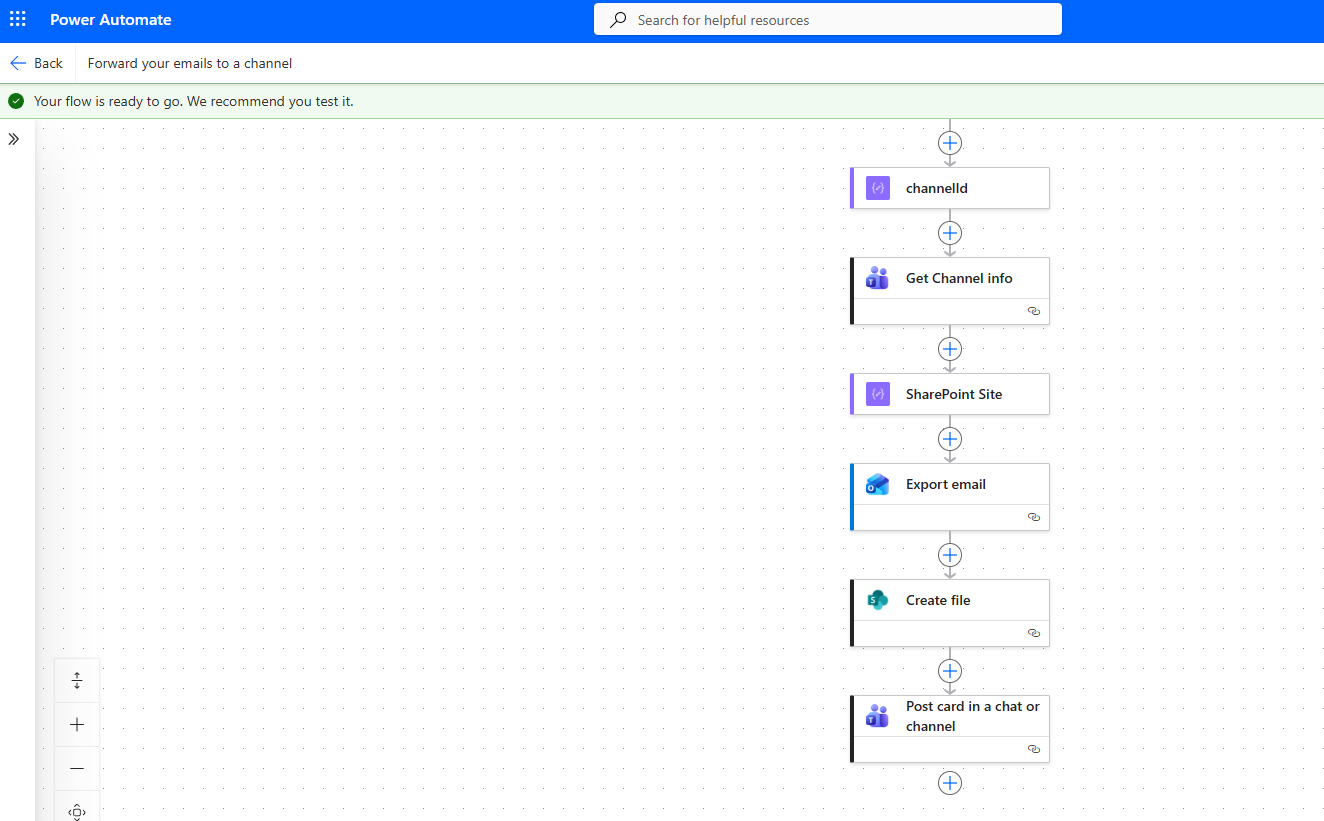Expand the left side panel chevron
Viewport: 1324px width, 821px height.
[14, 139]
